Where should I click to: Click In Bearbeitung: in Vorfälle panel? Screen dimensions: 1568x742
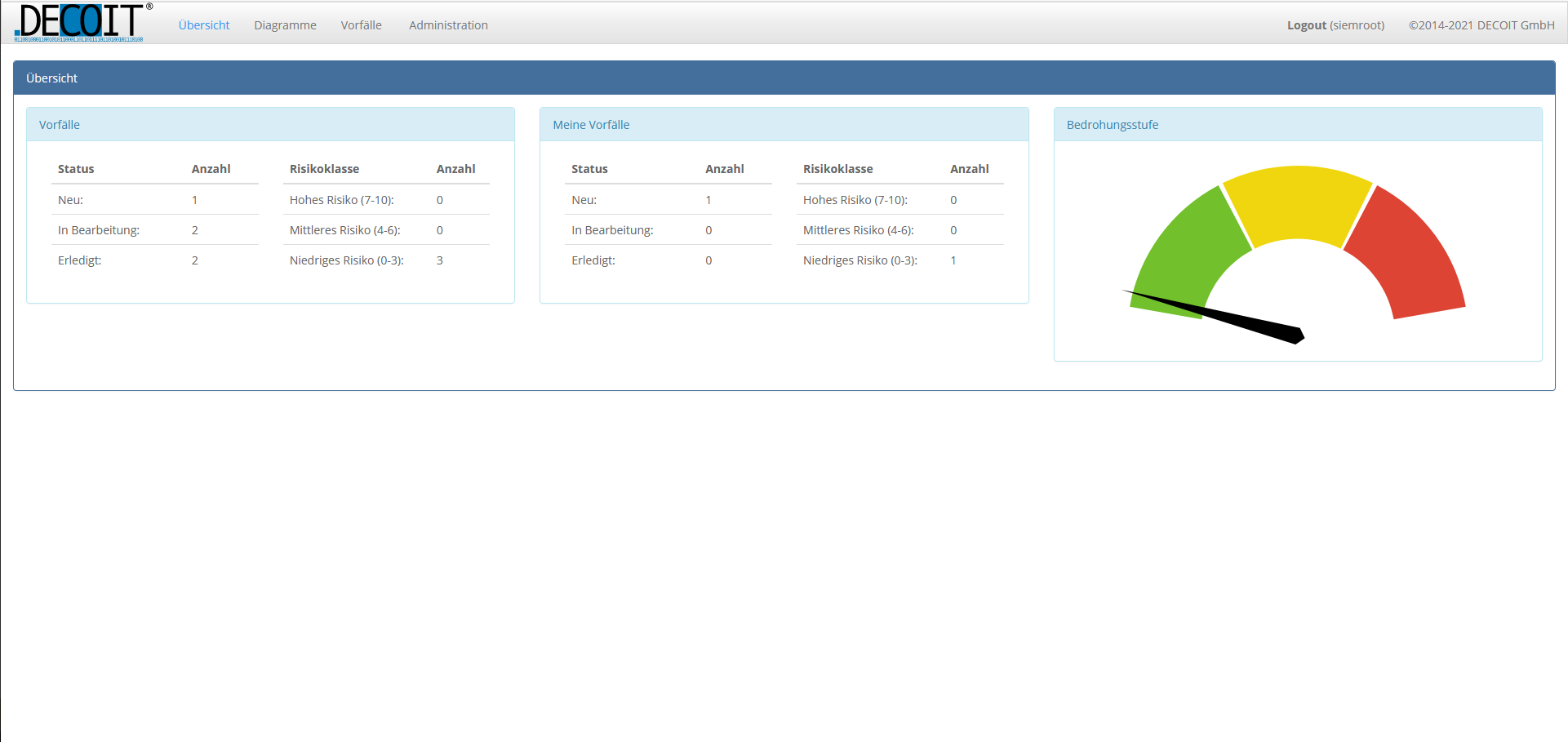[x=99, y=230]
